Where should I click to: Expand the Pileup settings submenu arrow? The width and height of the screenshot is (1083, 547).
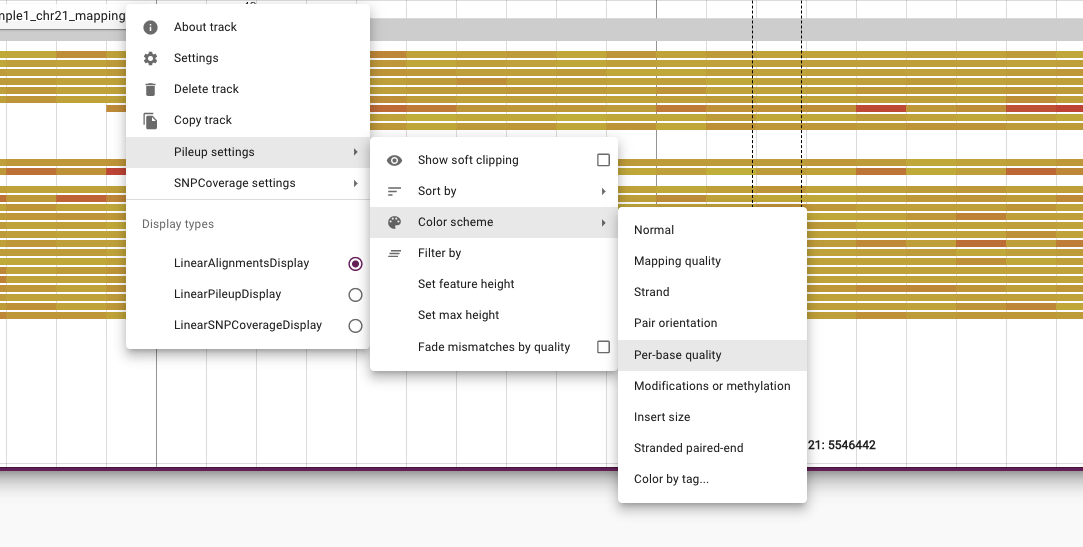point(355,152)
